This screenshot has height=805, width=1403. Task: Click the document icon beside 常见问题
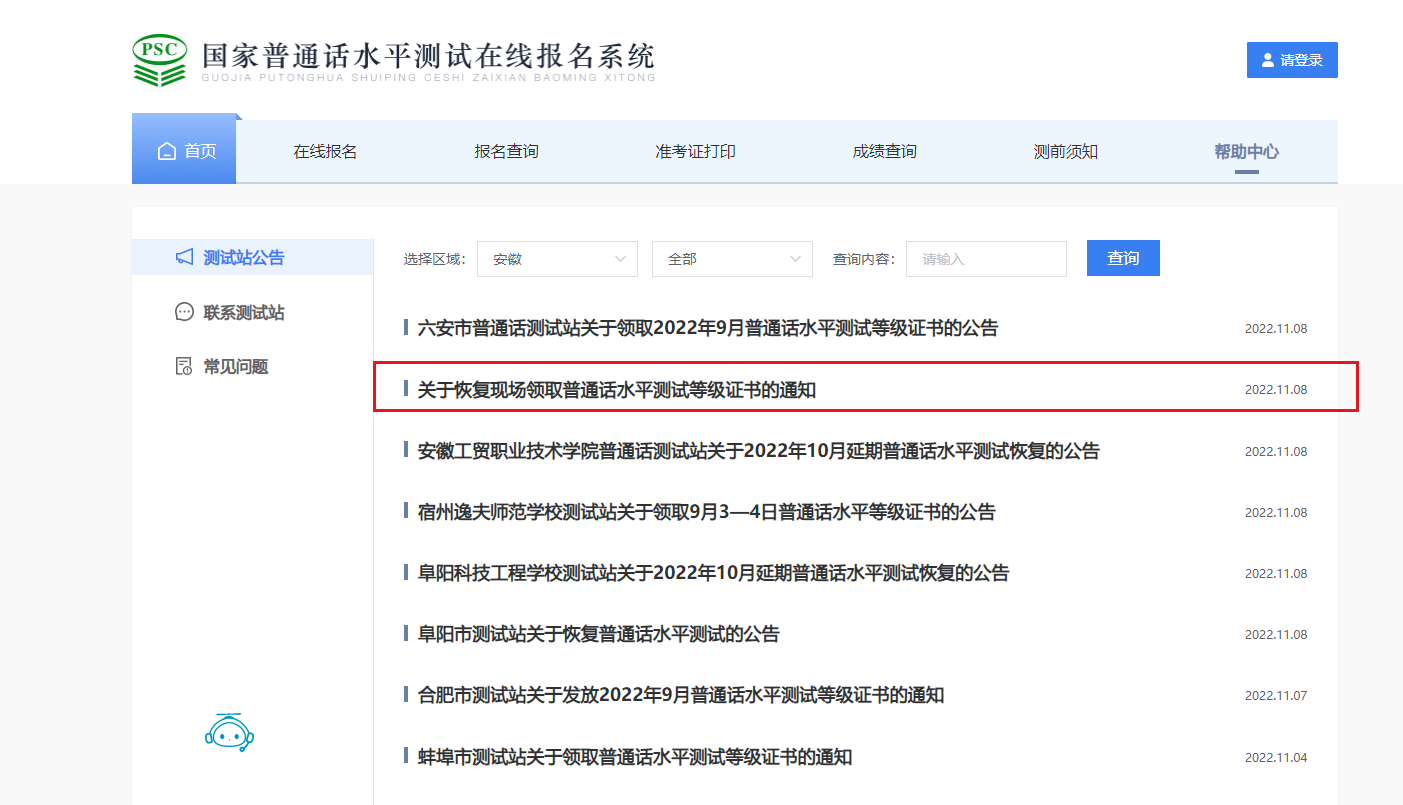[x=184, y=366]
